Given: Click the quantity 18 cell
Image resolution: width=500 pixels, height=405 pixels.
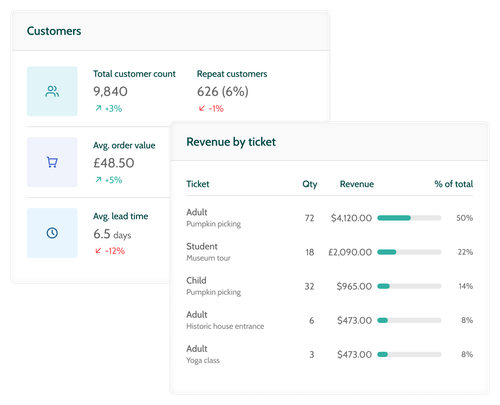Looking at the screenshot, I should coord(310,252).
